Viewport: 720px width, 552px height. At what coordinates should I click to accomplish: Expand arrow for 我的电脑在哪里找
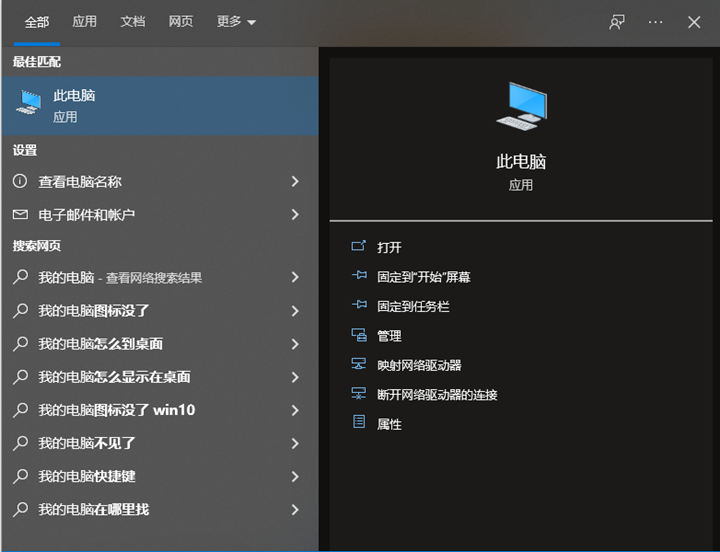pyautogui.click(x=295, y=509)
